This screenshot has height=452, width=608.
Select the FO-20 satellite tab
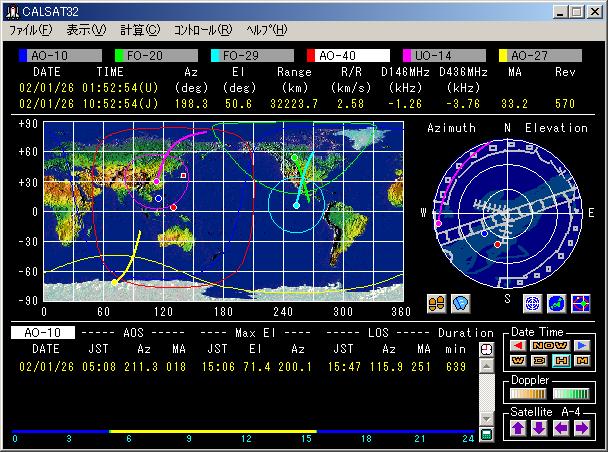pos(157,55)
